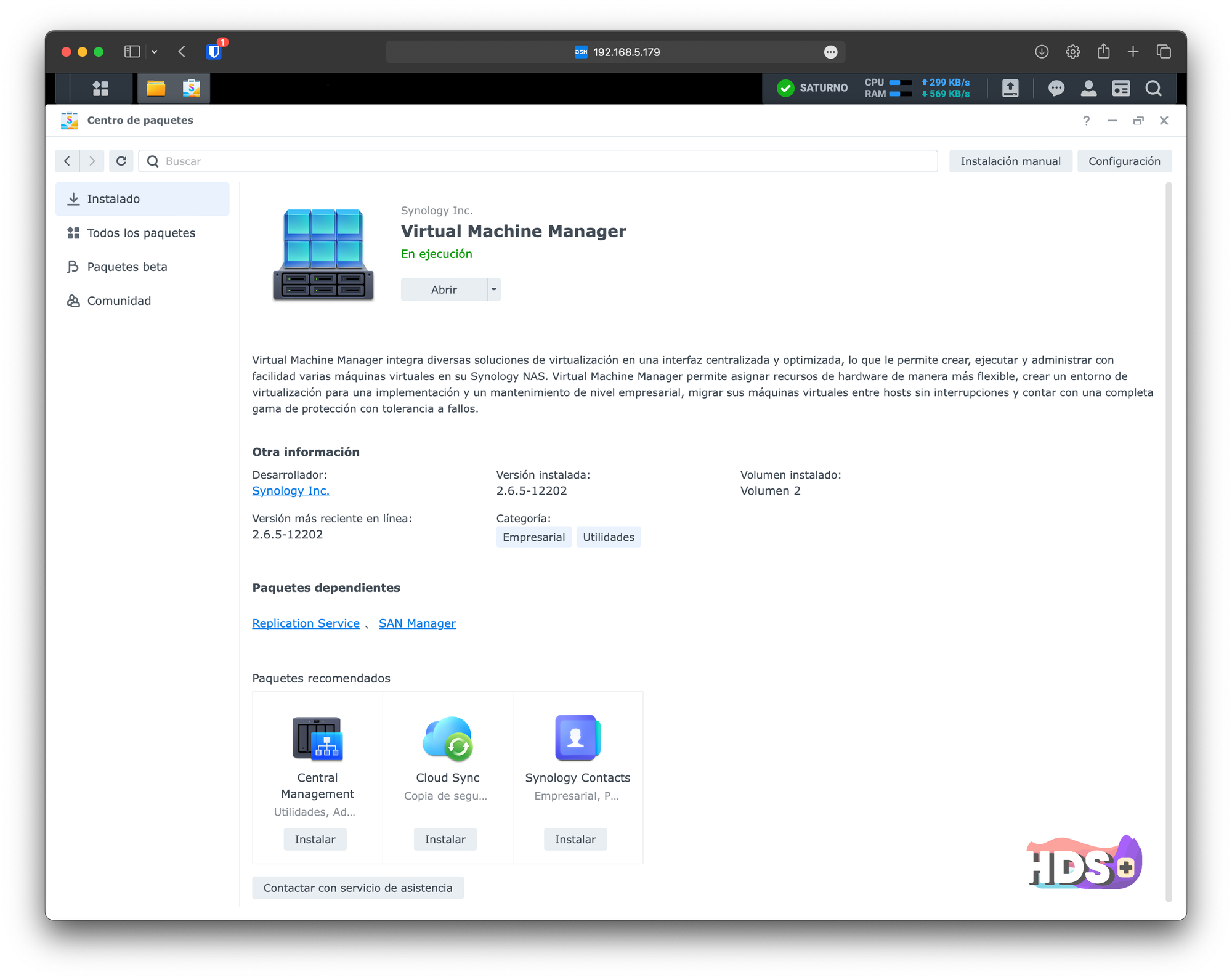
Task: Open the Synology Inc. developer link
Action: (291, 491)
